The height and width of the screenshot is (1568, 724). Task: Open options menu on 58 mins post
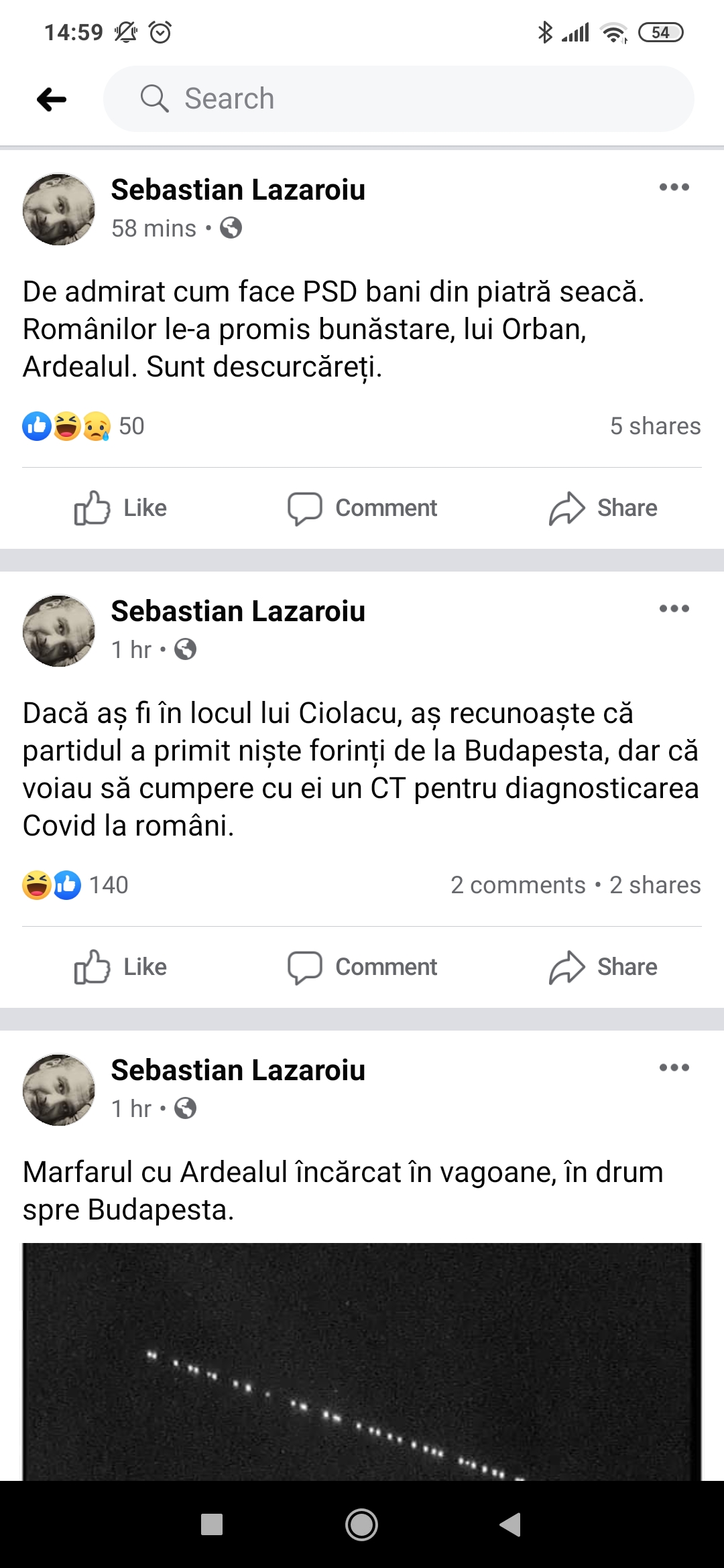(674, 187)
